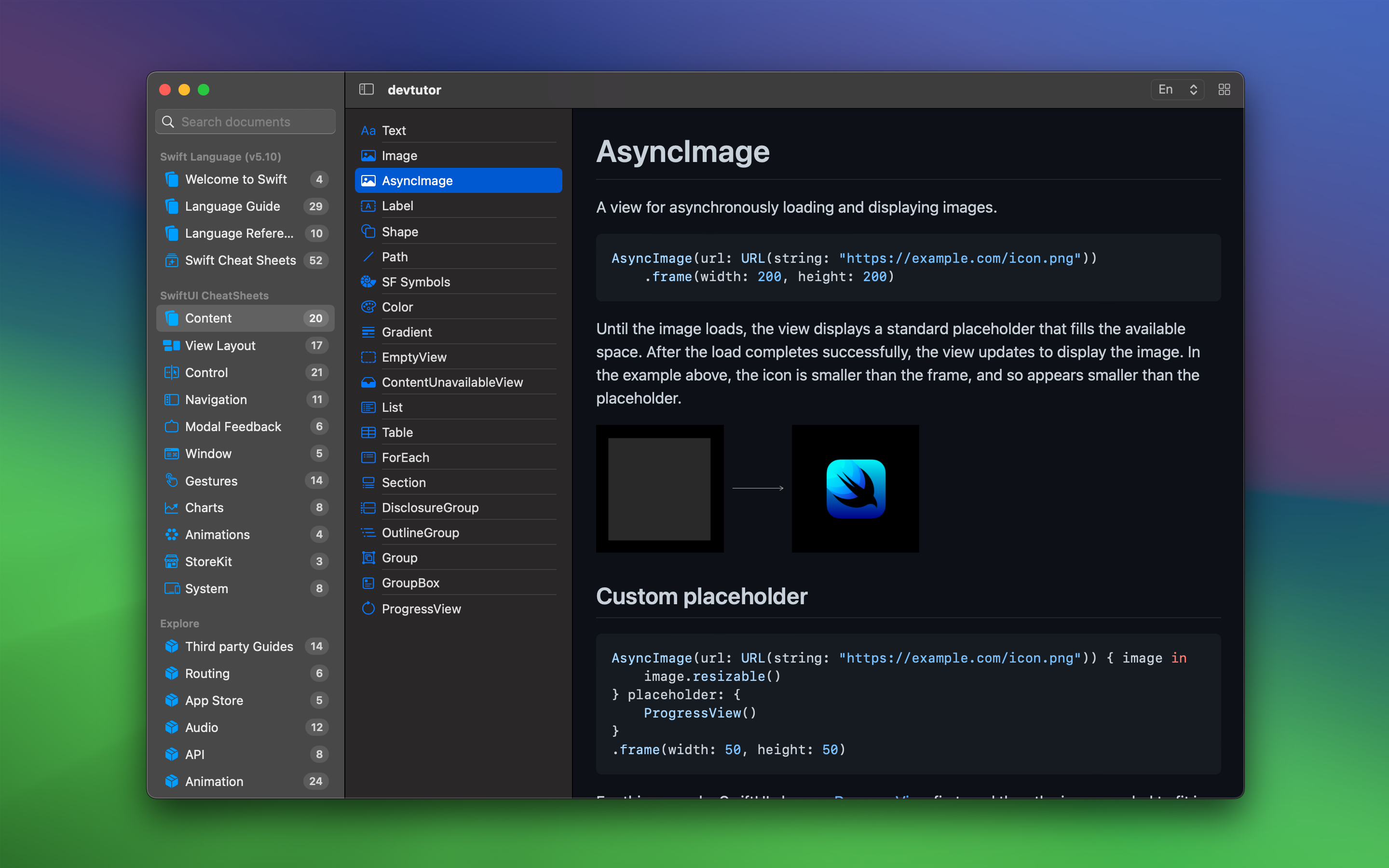
Task: Open the Charts sidebar icon
Action: [x=171, y=507]
